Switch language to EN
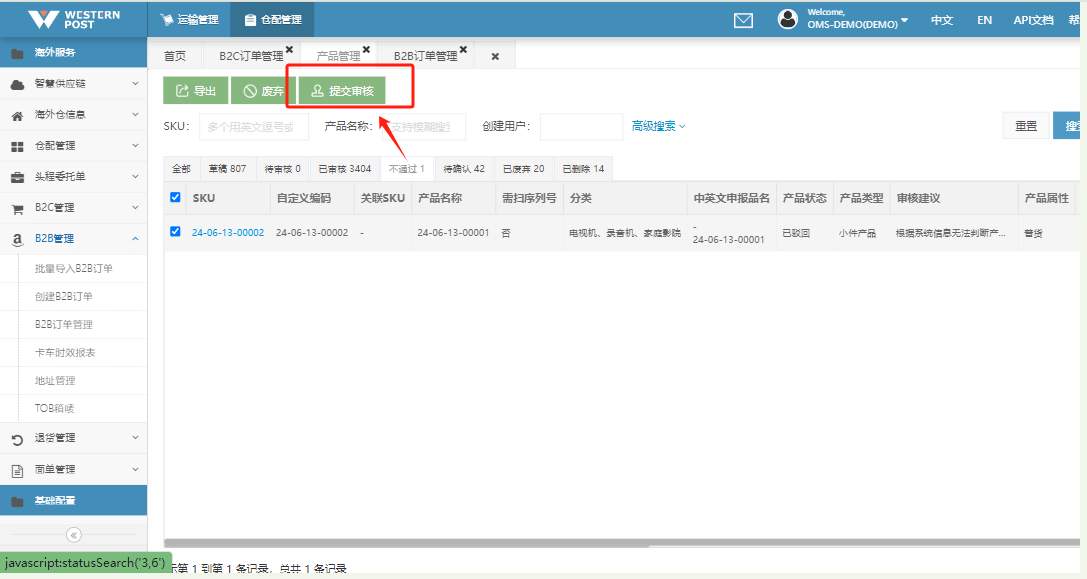Screen dimensions: 1087x579 click(x=984, y=20)
